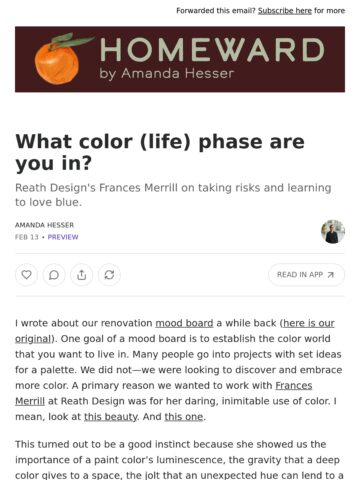Open the Subscribe here link
The height and width of the screenshot is (480, 360).
285,11
